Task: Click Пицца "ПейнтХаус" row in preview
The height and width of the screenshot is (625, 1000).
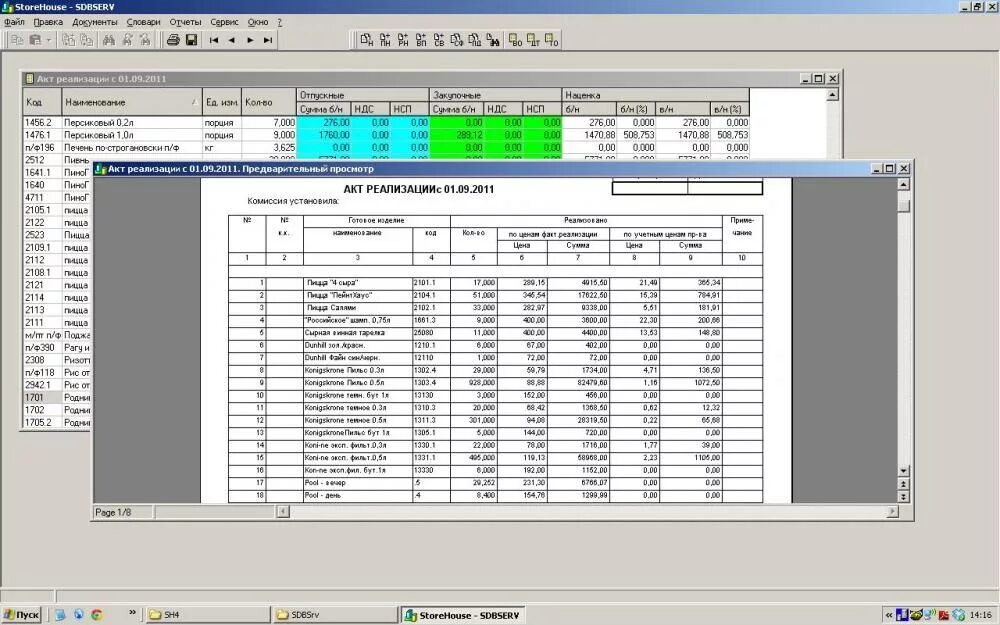Action: pos(495,295)
